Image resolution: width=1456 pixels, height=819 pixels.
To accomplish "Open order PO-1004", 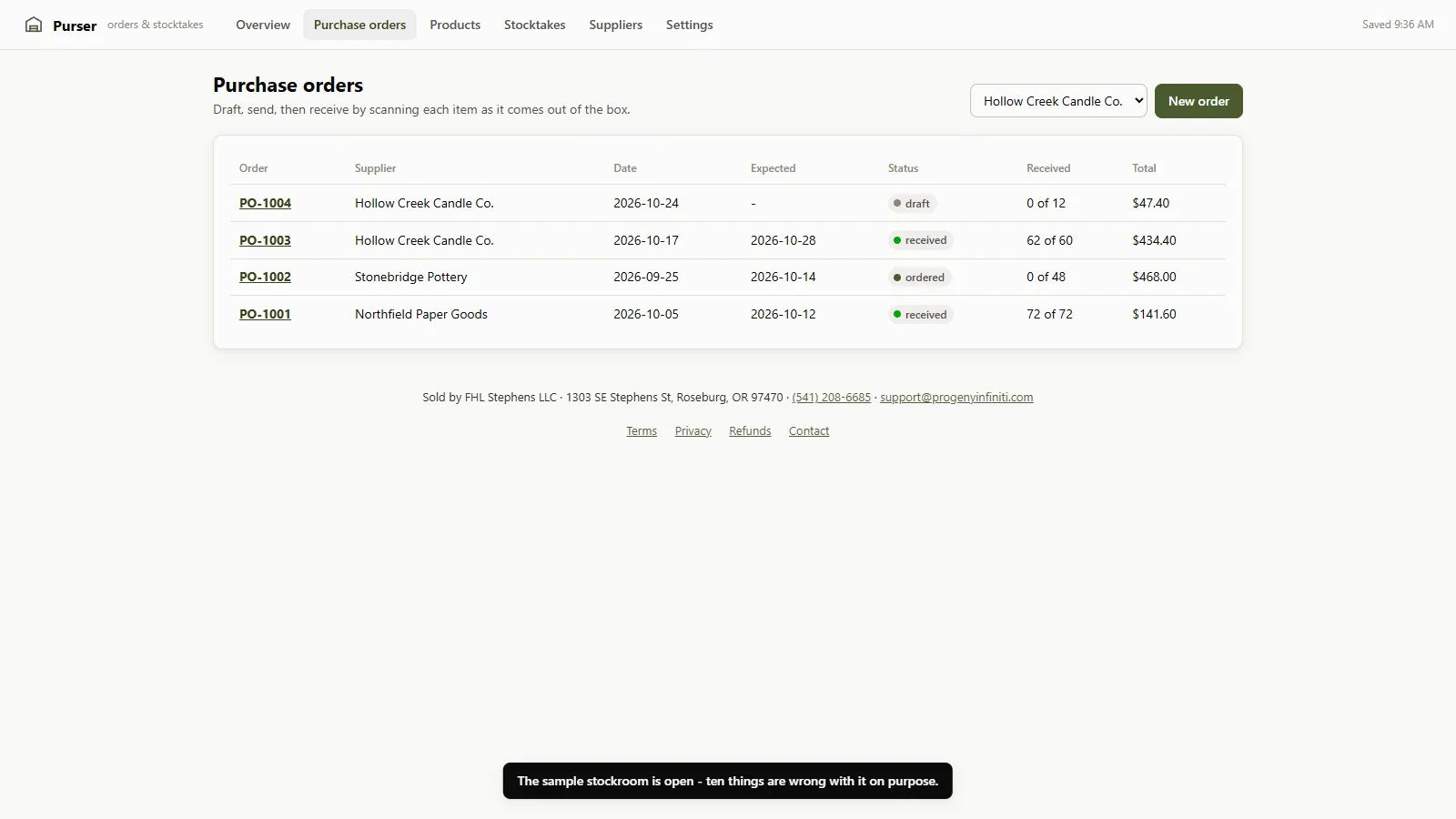I will [265, 203].
